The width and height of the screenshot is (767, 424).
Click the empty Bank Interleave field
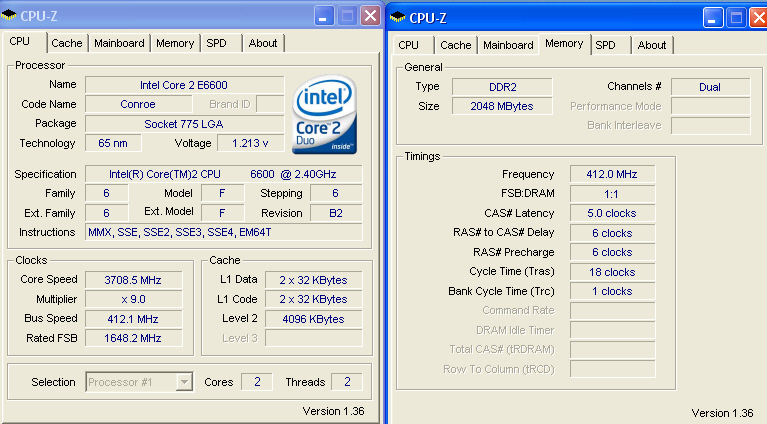point(710,126)
